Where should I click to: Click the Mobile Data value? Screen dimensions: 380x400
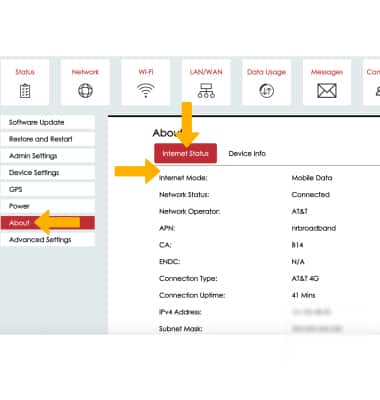tap(312, 178)
